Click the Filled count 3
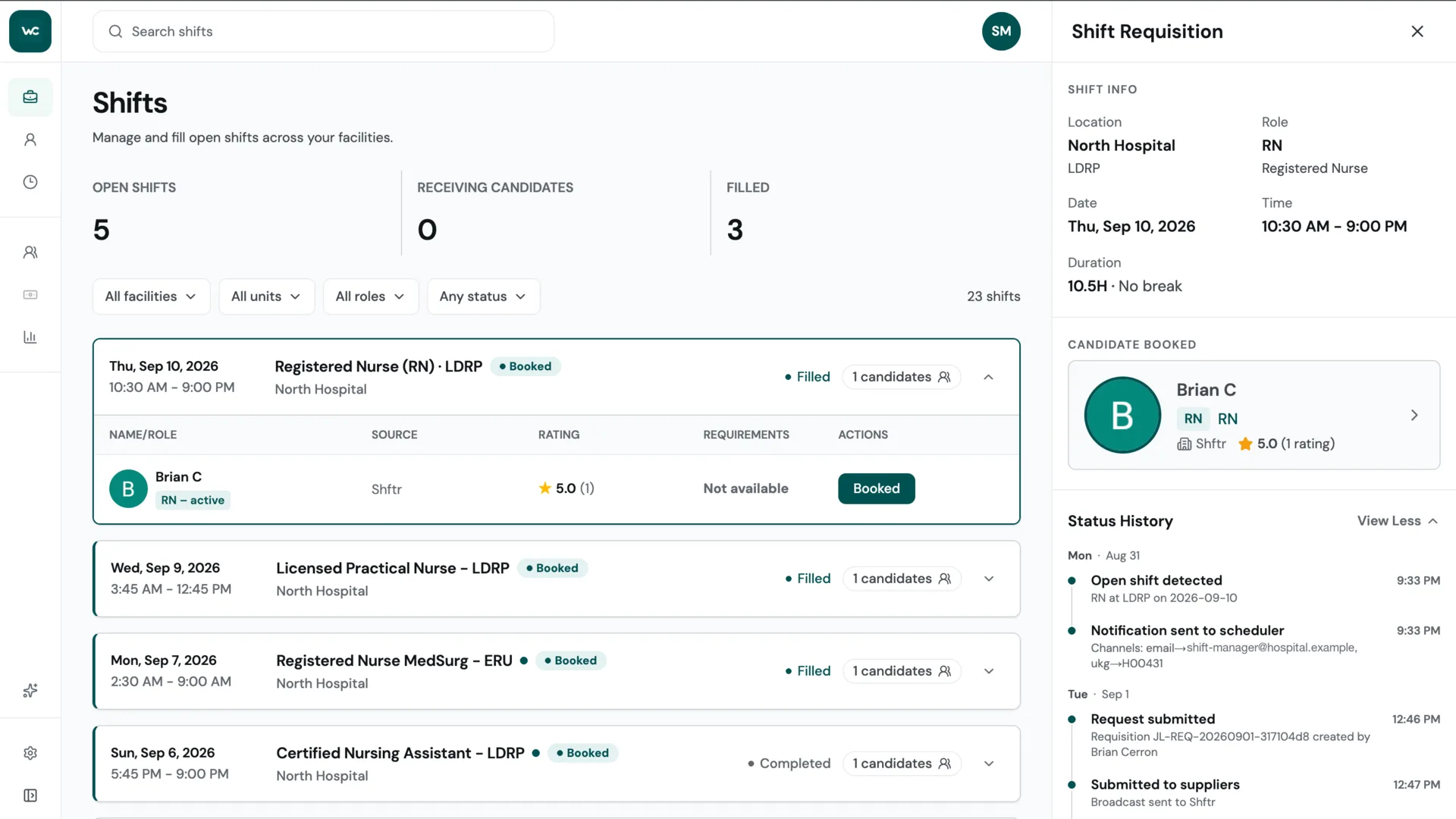 pyautogui.click(x=735, y=230)
